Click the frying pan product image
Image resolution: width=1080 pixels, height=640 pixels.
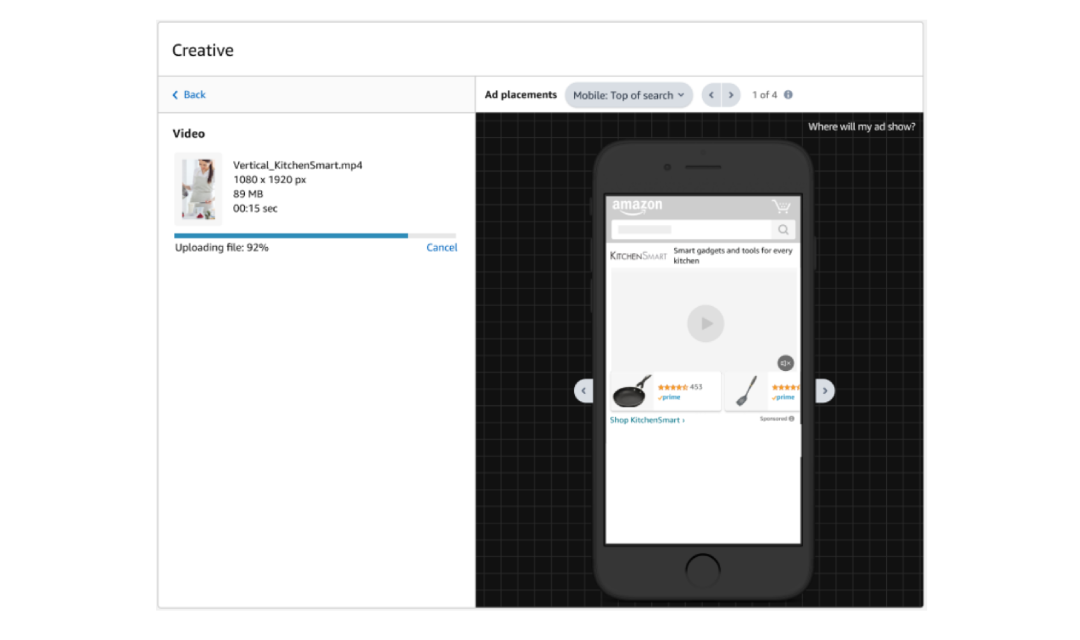[x=632, y=391]
